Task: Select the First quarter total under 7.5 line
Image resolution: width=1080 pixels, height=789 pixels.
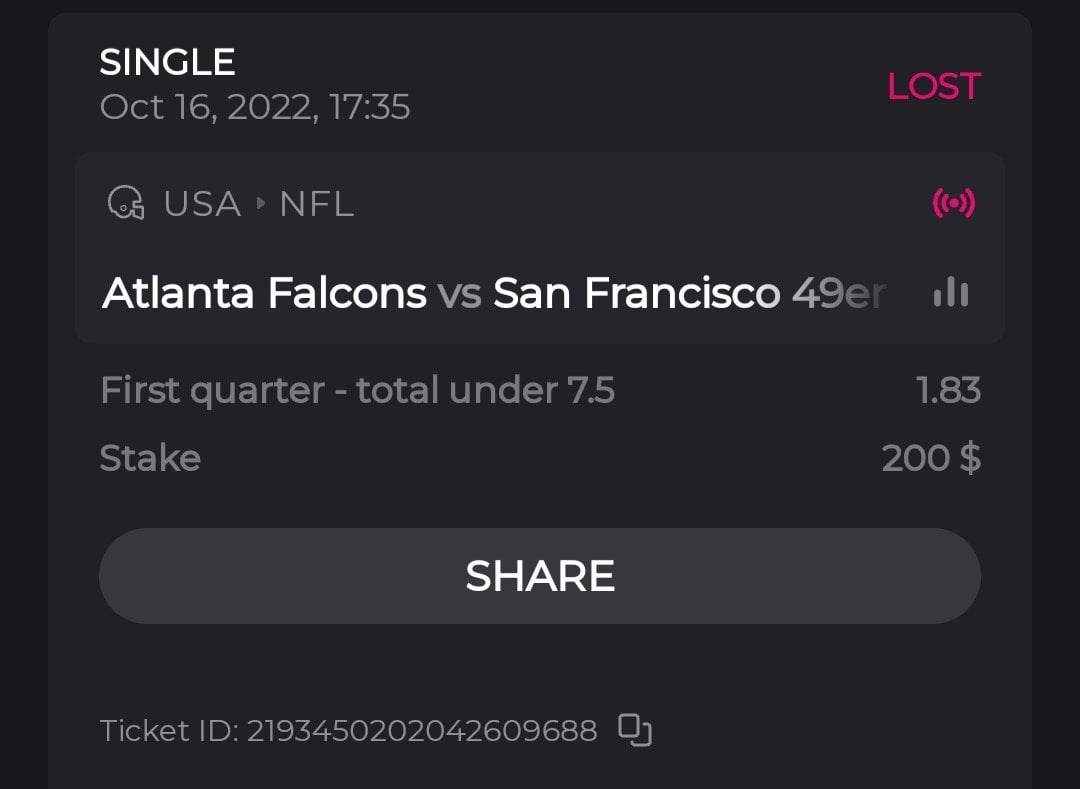Action: pos(357,390)
